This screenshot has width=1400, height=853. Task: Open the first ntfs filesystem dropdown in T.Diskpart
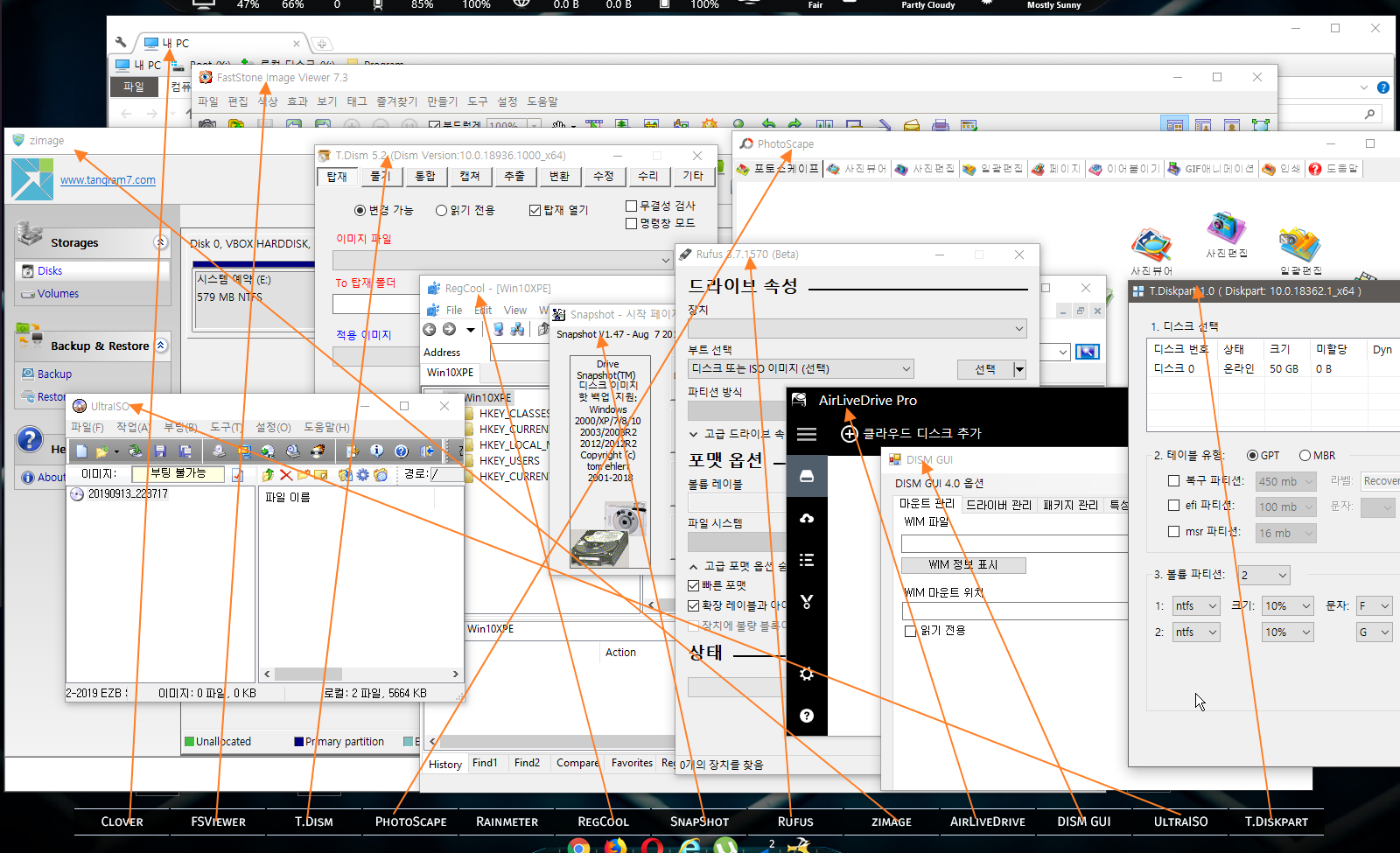(1196, 605)
